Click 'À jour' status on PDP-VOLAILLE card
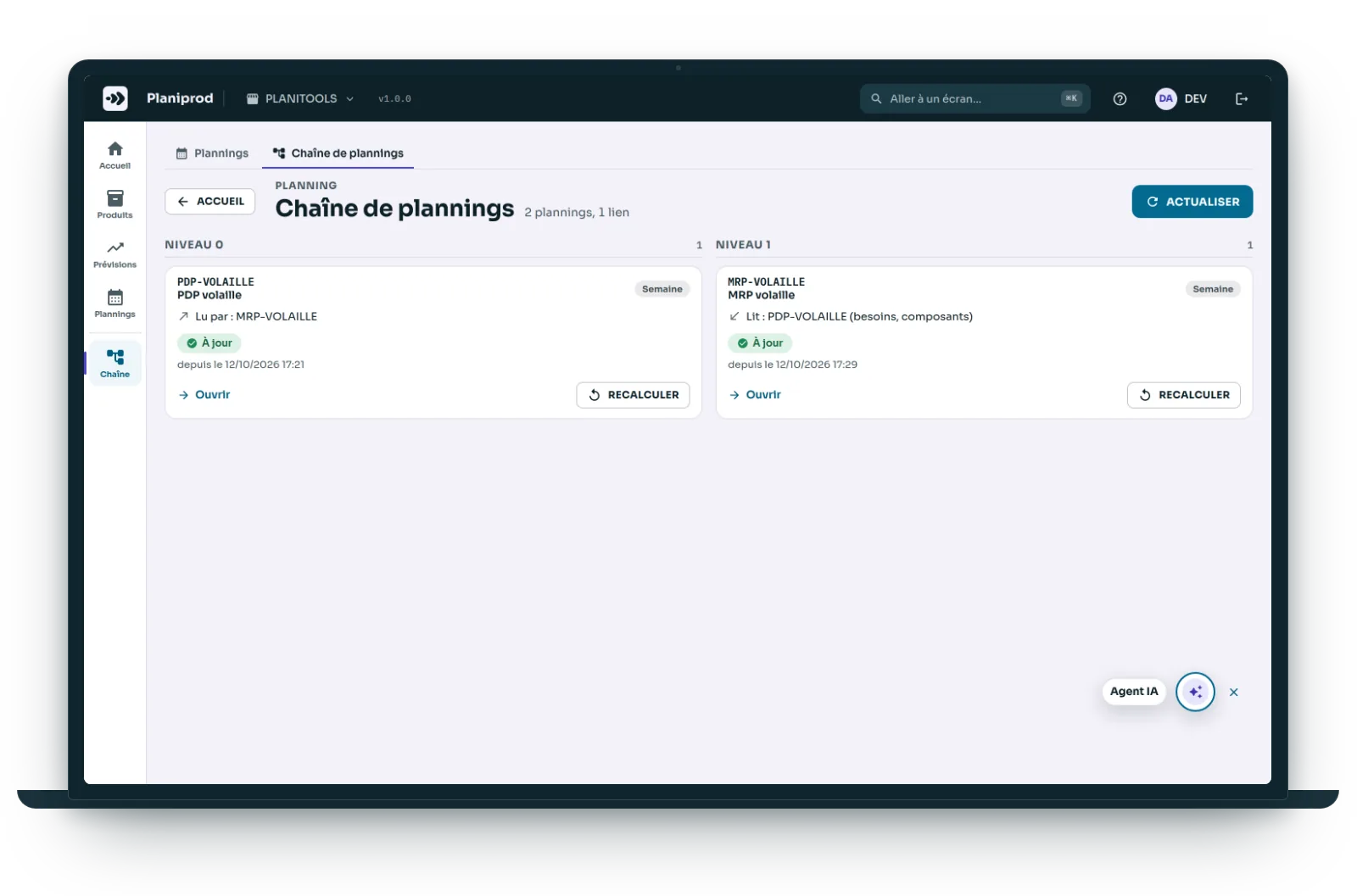Image resolution: width=1357 pixels, height=896 pixels. 209,343
